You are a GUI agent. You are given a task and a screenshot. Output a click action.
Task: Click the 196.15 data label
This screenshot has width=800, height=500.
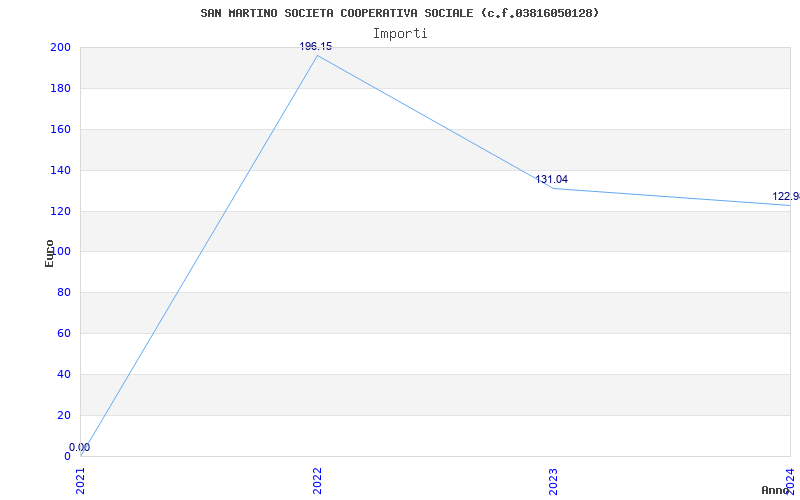(315, 46)
